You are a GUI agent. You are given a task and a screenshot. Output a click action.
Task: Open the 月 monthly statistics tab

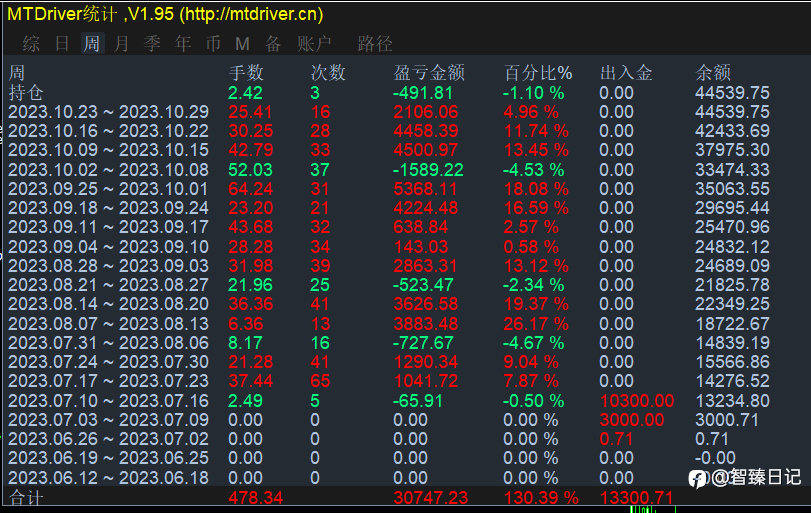tap(122, 44)
